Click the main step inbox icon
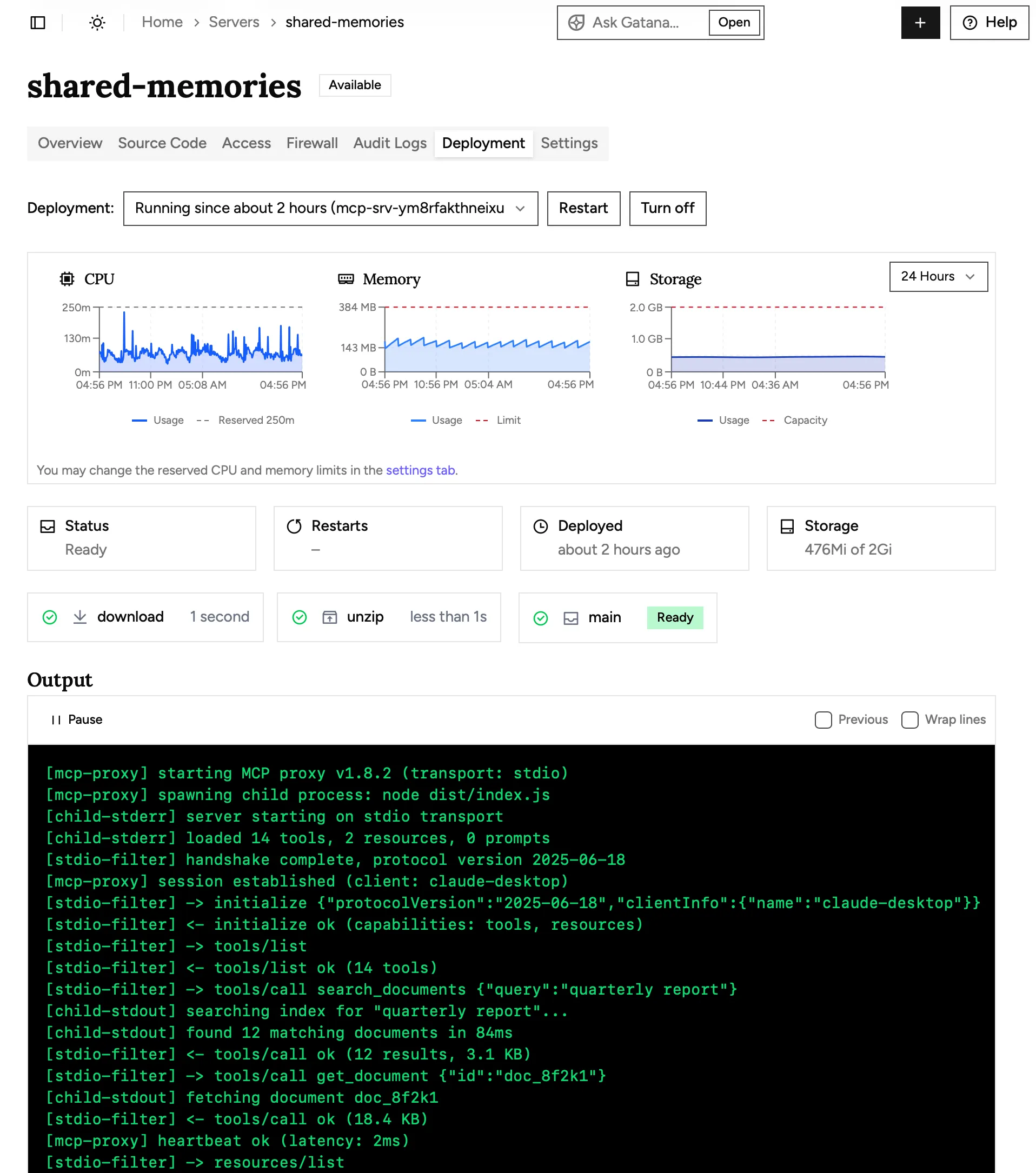Screen dimensions: 1036x1173 [x=570, y=617]
